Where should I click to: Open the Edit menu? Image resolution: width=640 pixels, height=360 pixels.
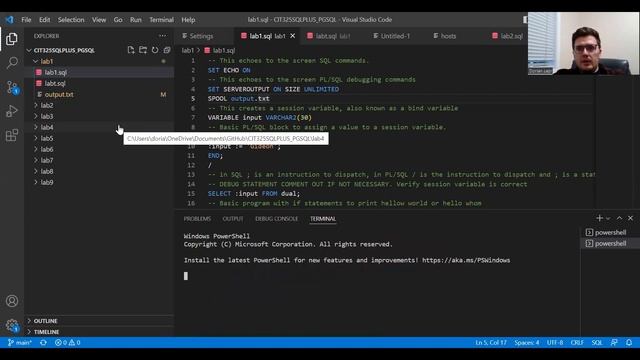pyautogui.click(x=44, y=20)
